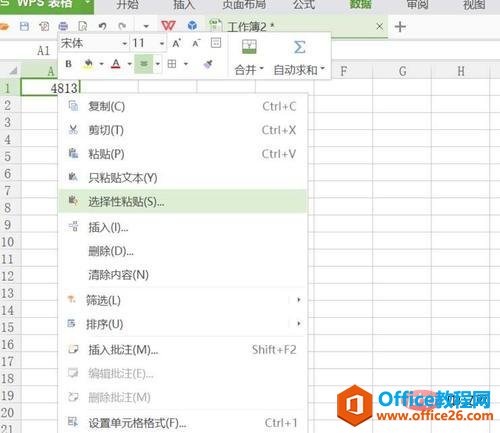Expand the 排序(U) submenu

(182, 324)
